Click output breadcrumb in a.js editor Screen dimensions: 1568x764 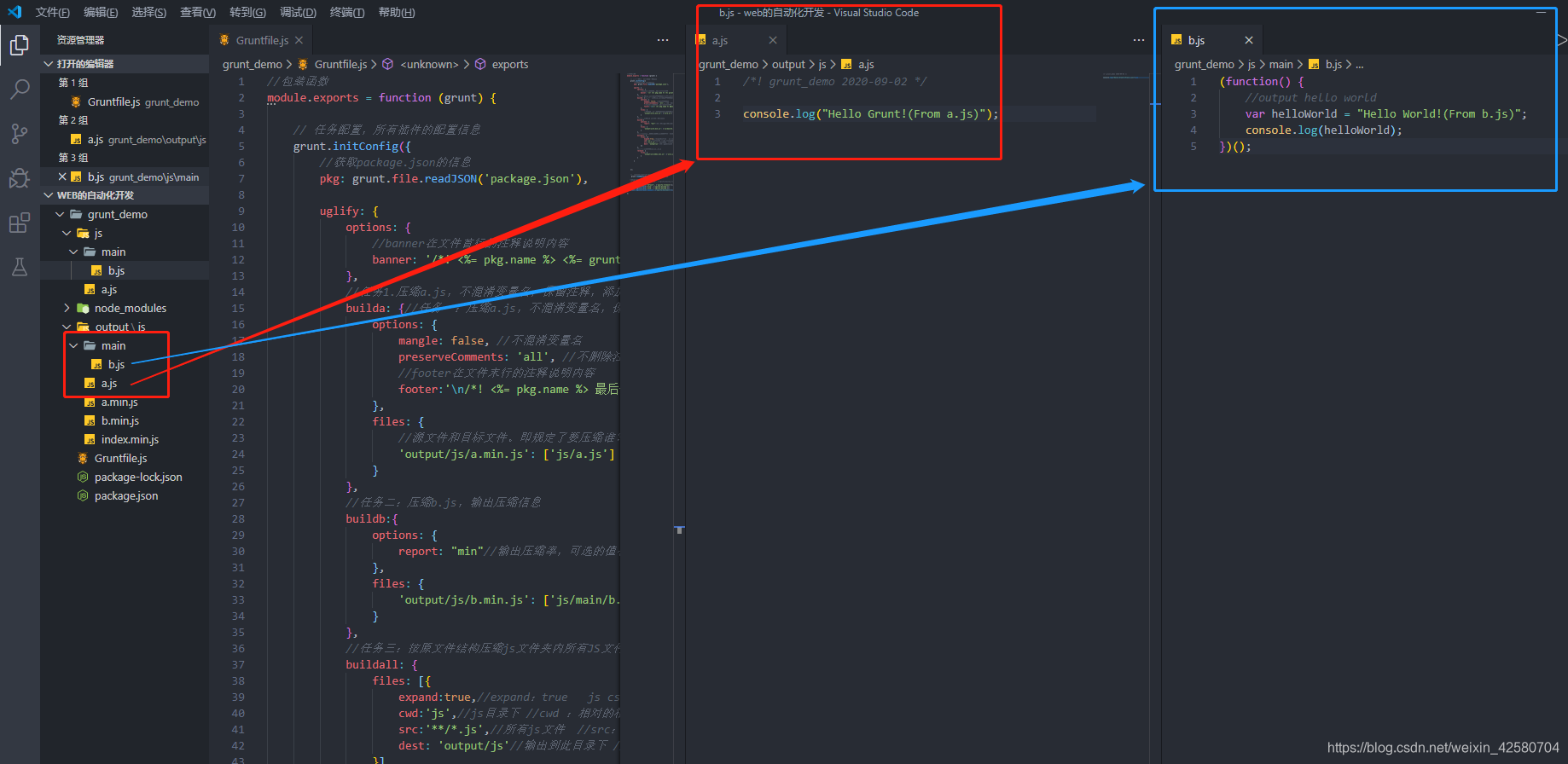[x=788, y=64]
